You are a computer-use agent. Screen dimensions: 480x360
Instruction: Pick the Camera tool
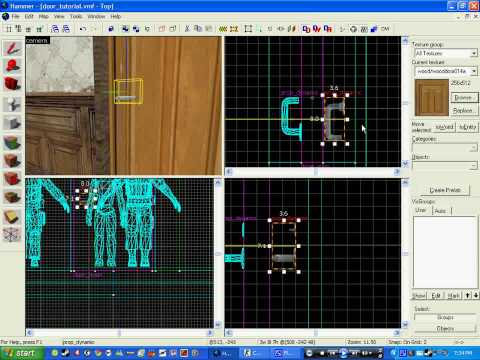click(12, 83)
